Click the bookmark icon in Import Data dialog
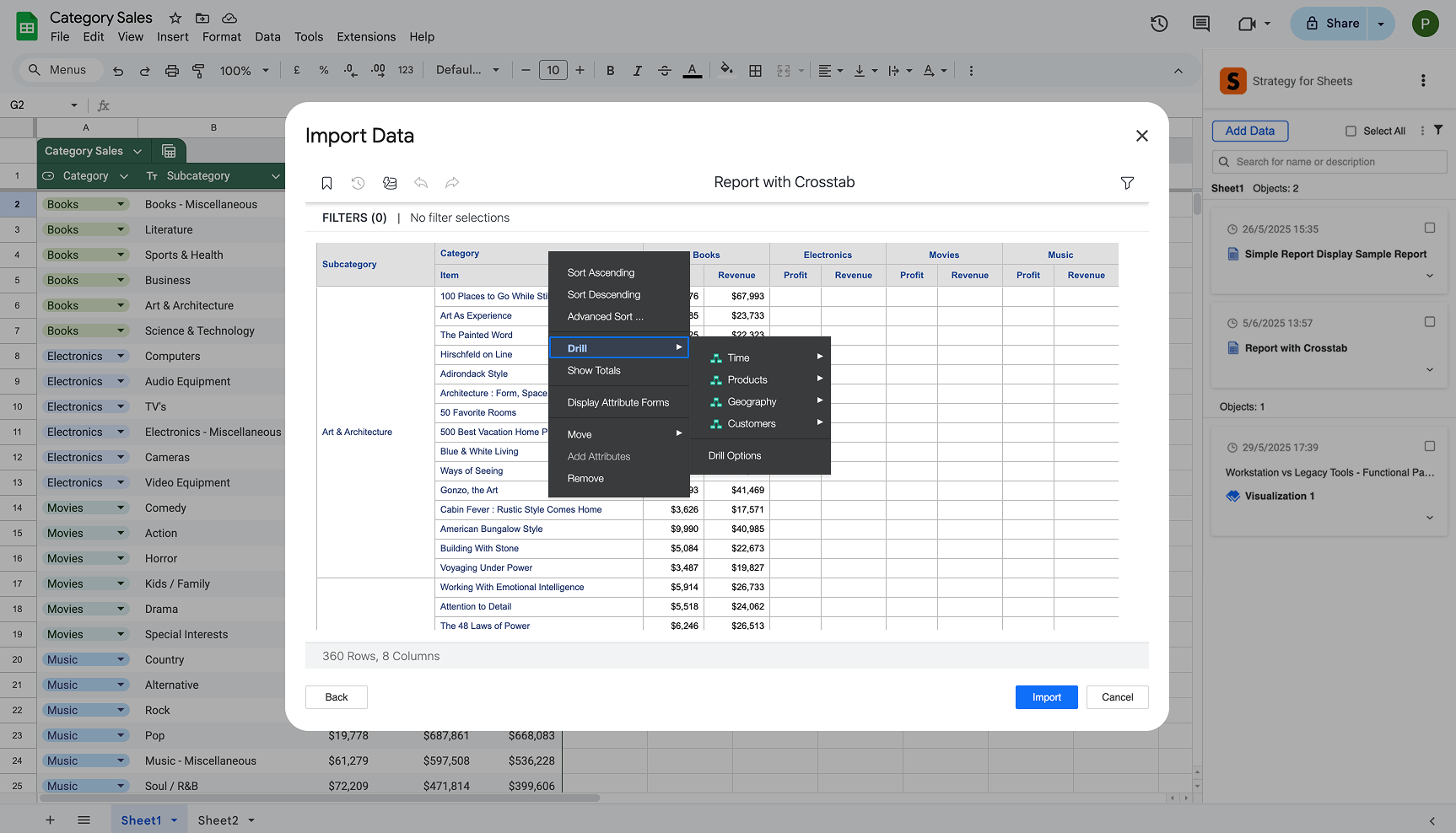Screen dimensions: 1456x833 tap(326, 183)
